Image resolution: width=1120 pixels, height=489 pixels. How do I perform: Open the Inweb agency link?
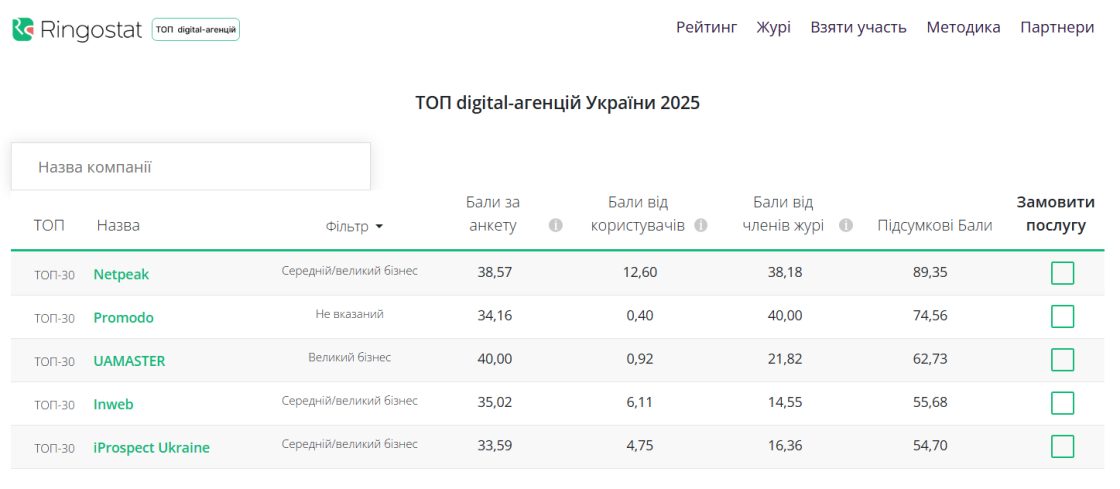[x=114, y=405]
